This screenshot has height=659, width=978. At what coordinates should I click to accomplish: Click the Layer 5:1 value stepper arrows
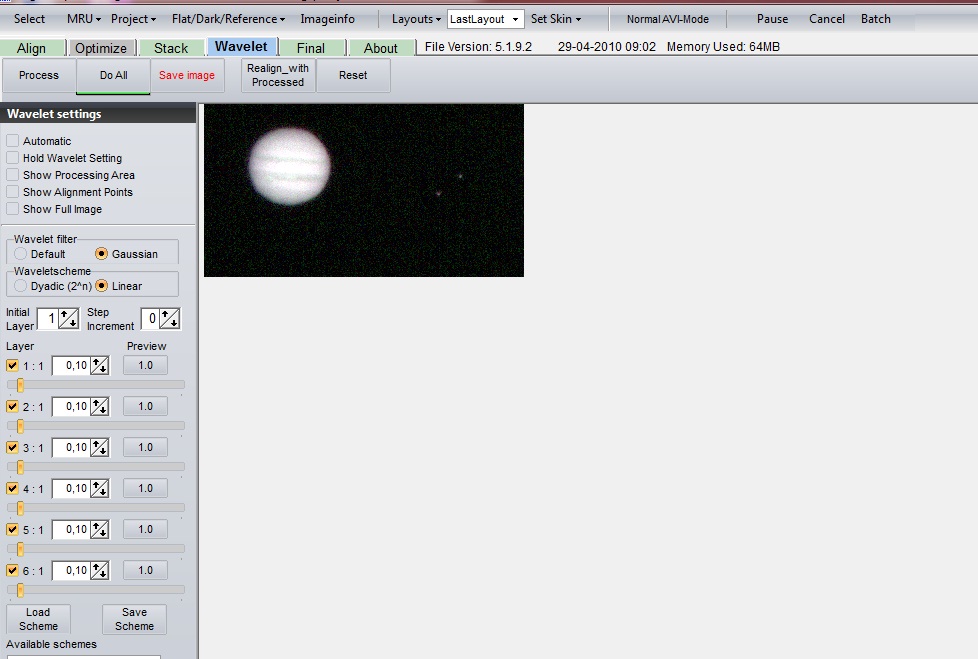pos(100,530)
